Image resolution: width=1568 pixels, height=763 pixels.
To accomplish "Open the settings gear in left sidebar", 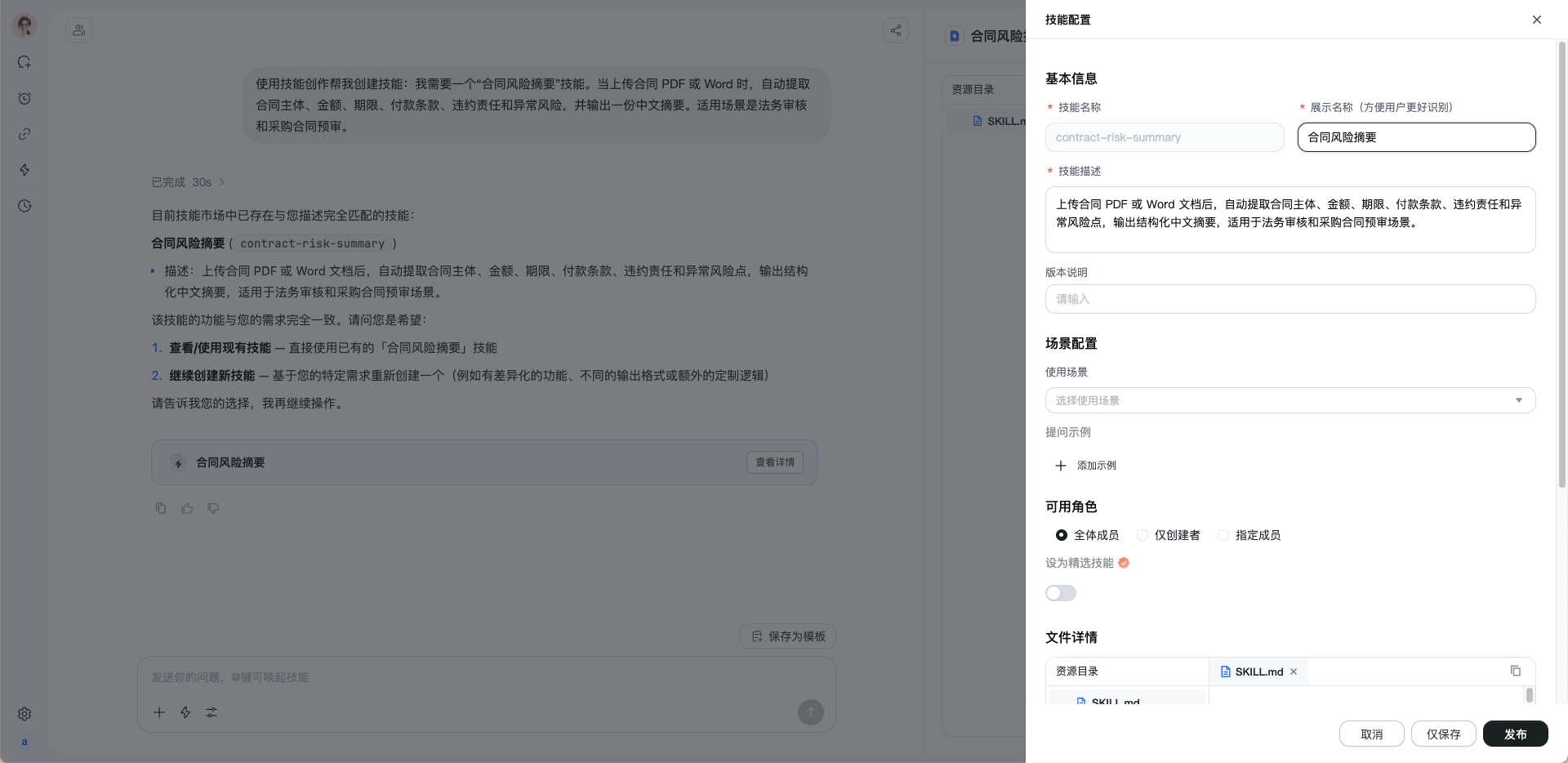I will coord(24,714).
